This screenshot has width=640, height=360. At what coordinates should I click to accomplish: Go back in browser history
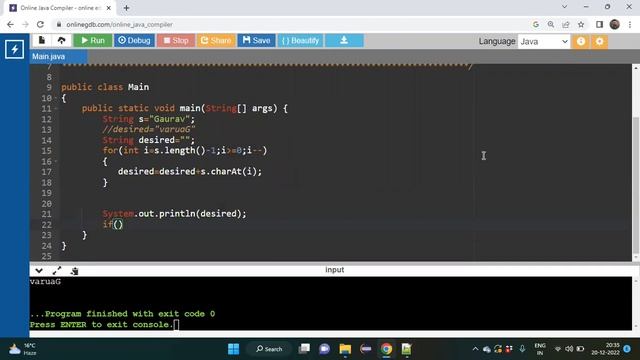click(10, 24)
